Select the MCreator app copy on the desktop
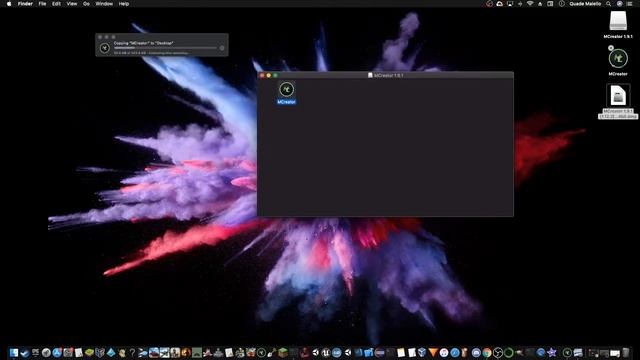Screen dimensions: 640x360 pyautogui.click(x=618, y=58)
